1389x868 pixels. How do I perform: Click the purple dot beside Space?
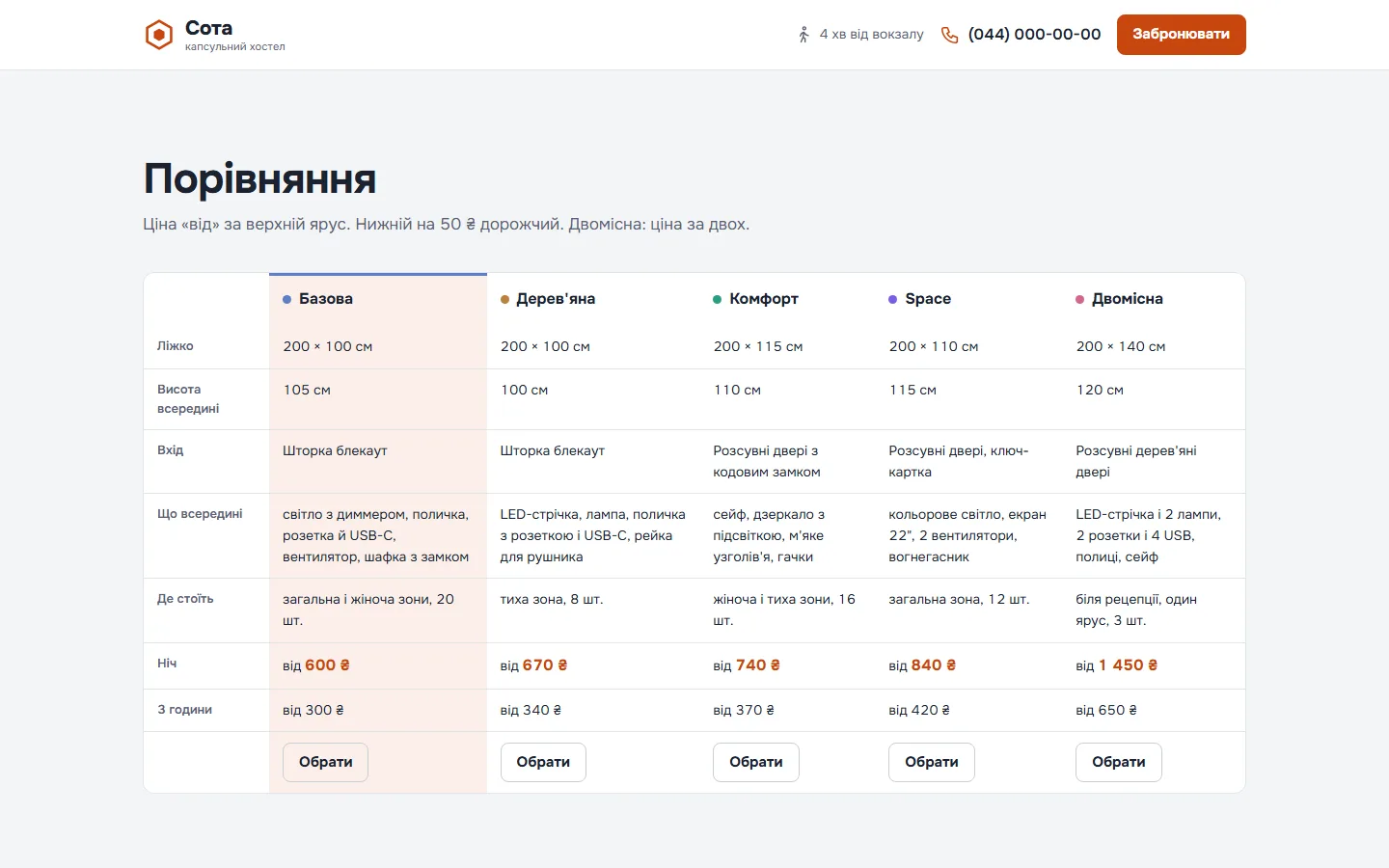(x=893, y=299)
